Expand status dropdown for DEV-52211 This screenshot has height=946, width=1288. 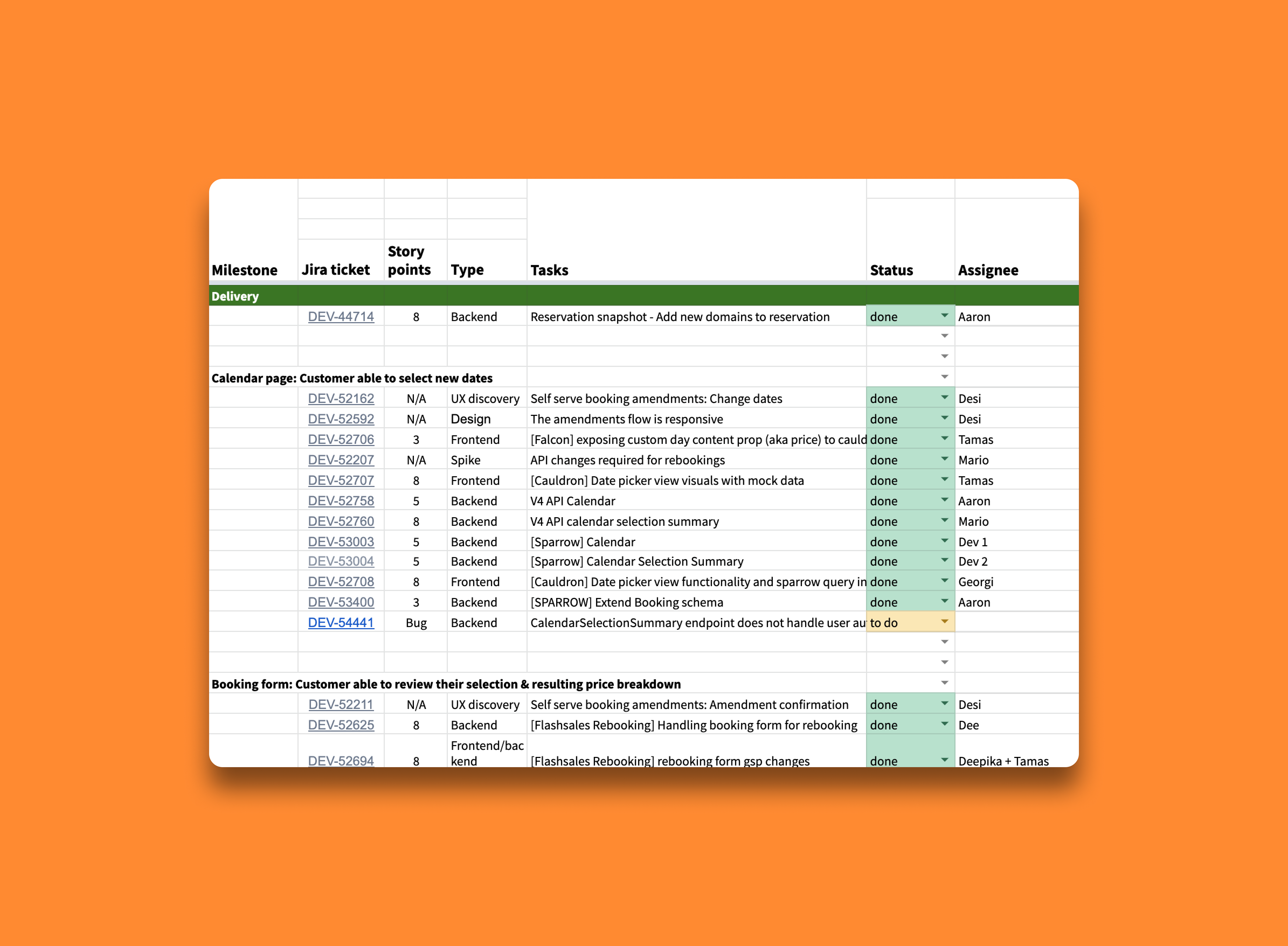[944, 703]
